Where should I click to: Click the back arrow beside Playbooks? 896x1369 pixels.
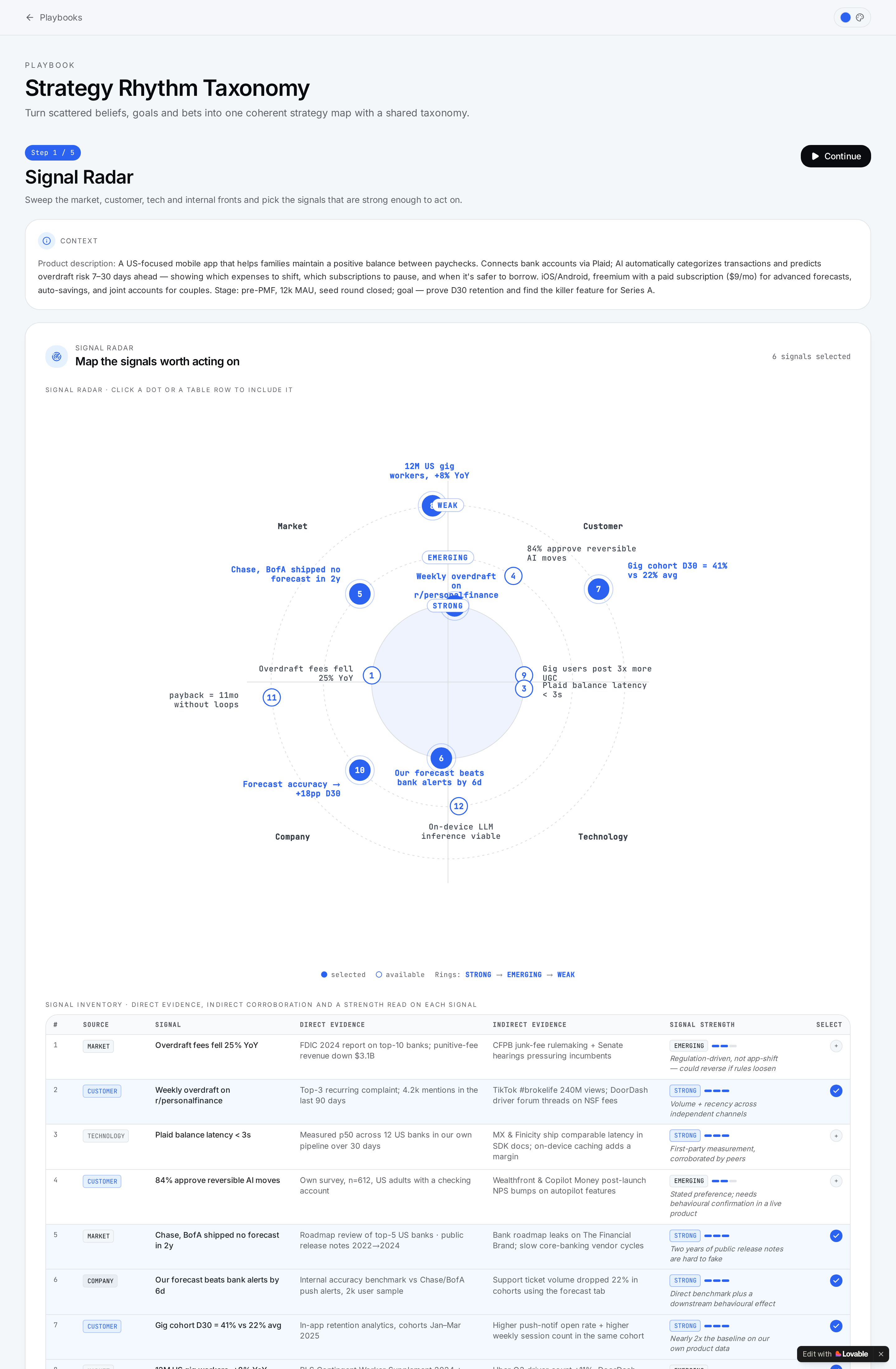(x=30, y=18)
